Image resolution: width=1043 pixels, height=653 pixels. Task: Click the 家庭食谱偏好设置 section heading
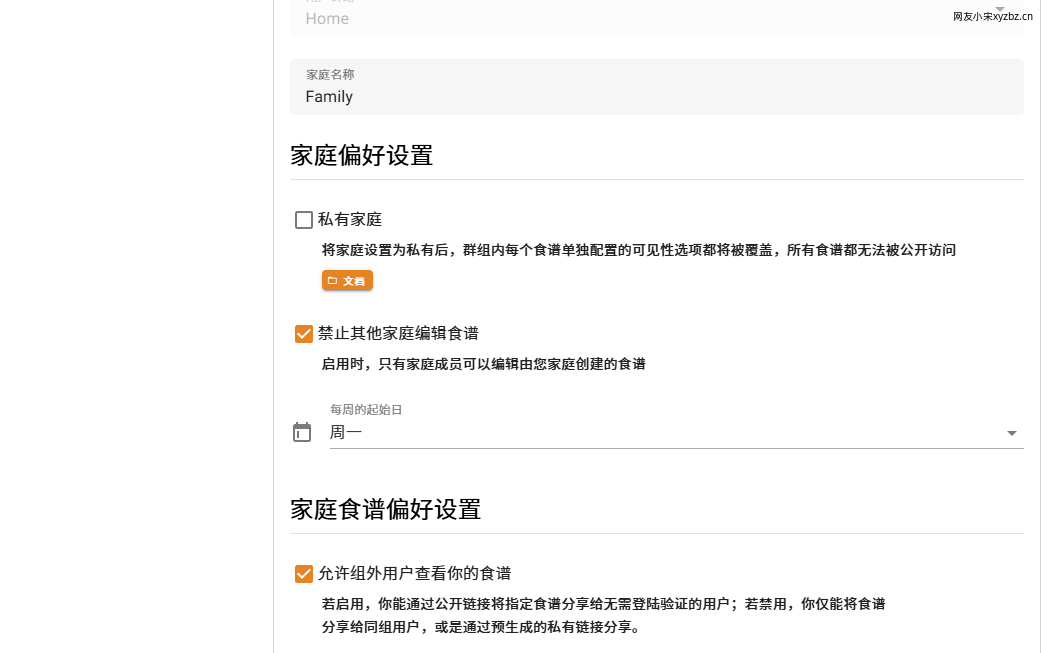pos(385,510)
